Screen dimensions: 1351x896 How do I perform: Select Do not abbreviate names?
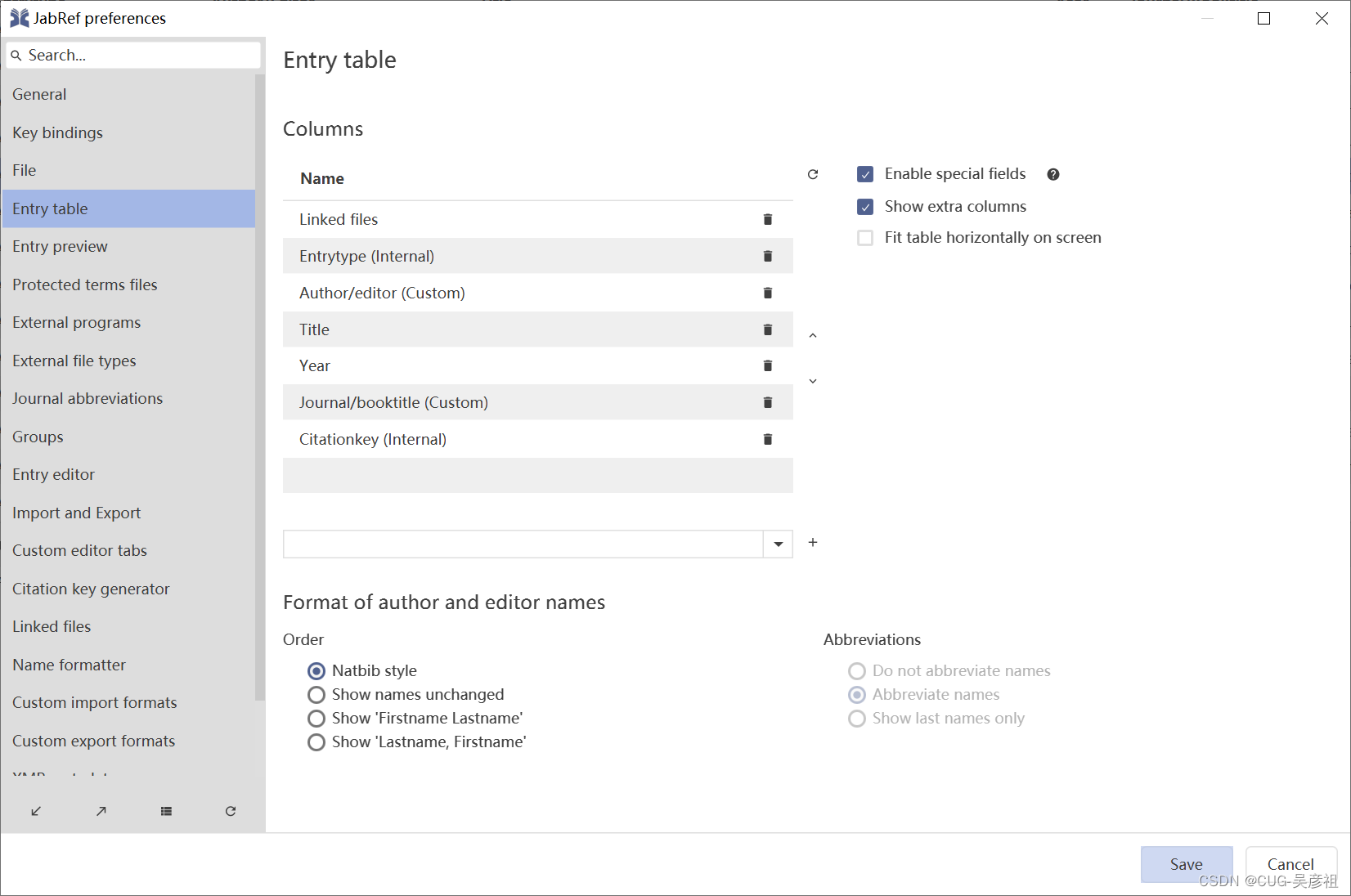tap(857, 671)
